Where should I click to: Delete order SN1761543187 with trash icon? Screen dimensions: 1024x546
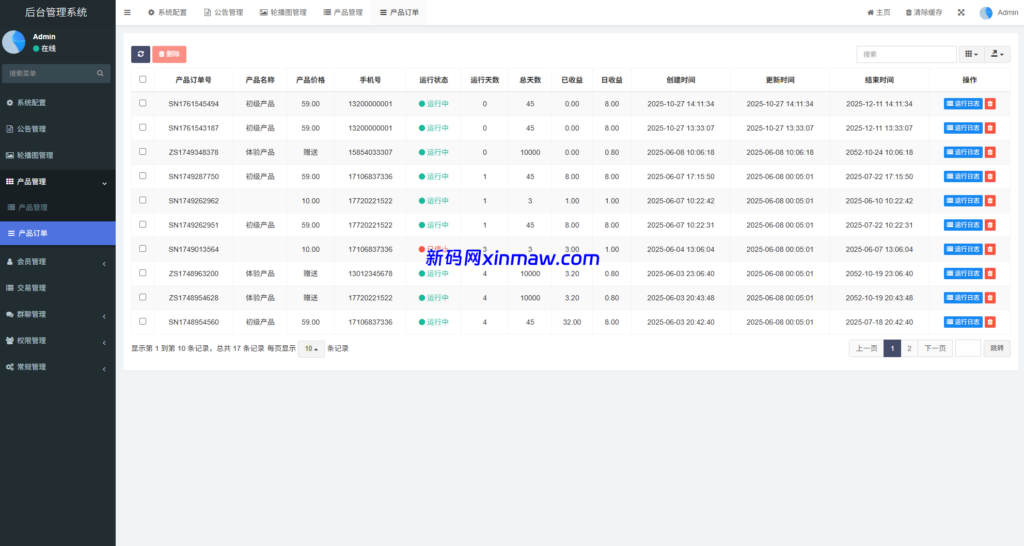click(990, 128)
